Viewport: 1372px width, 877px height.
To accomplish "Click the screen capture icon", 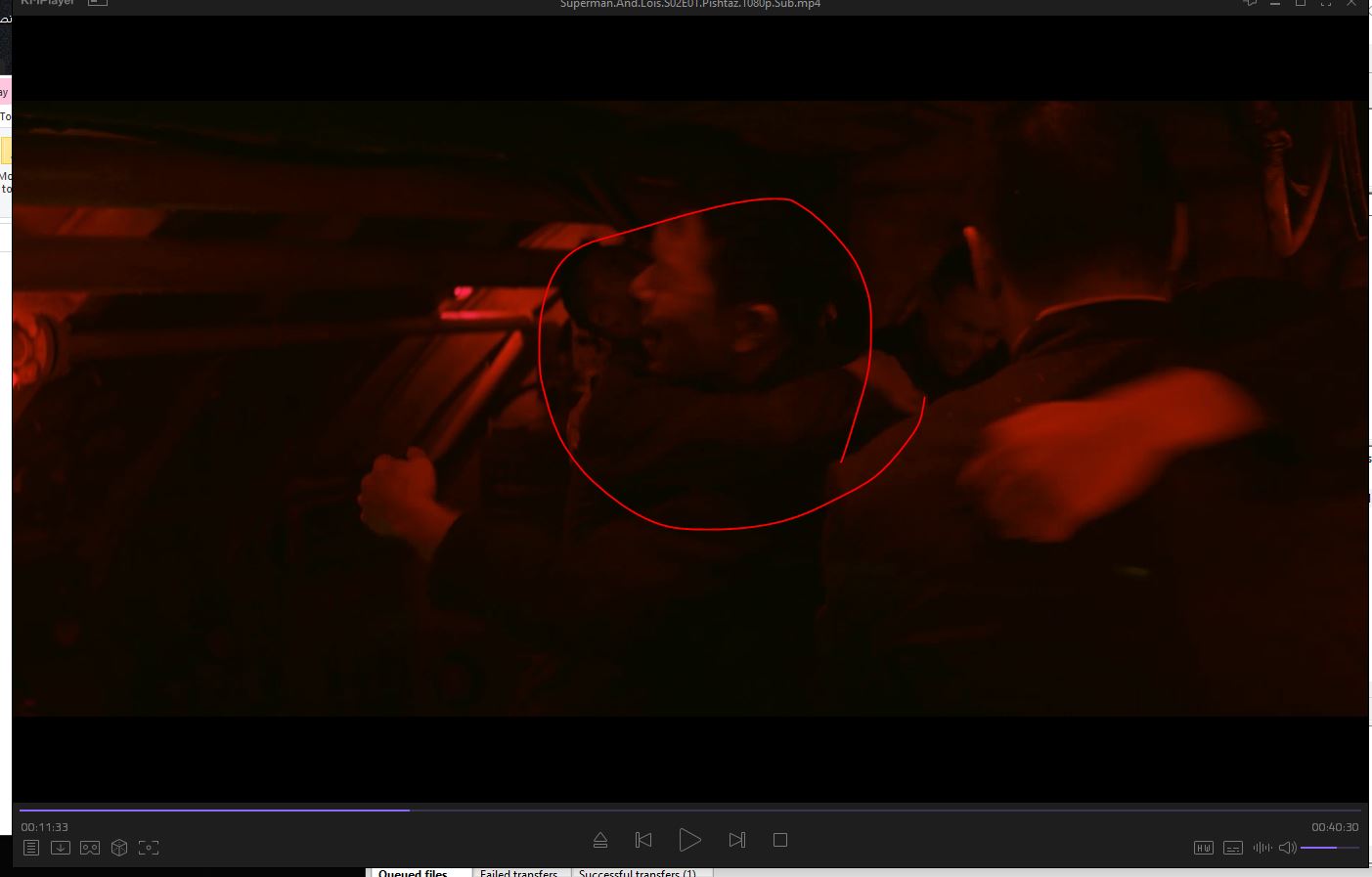I will coord(149,848).
